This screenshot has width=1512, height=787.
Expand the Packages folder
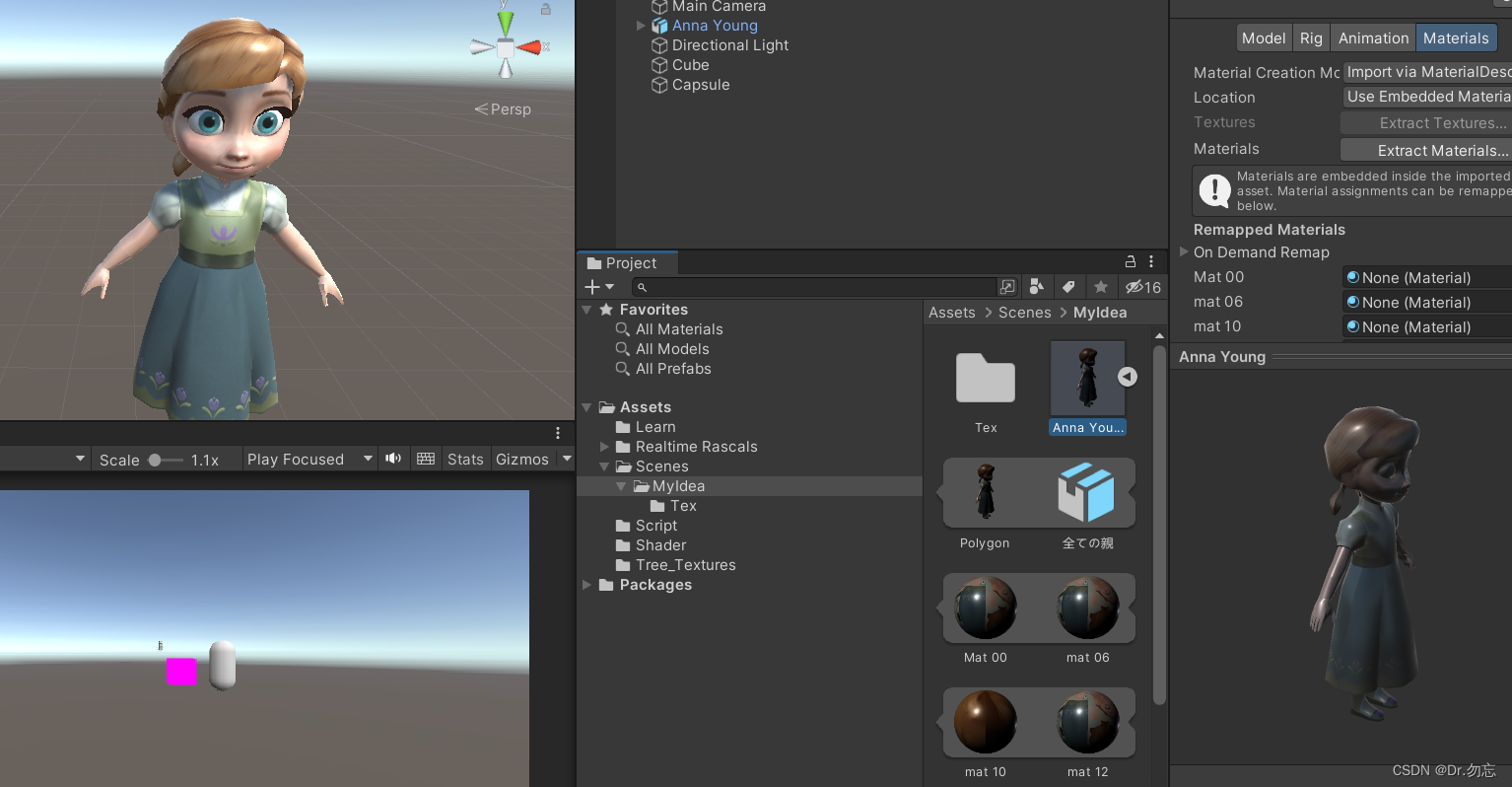(587, 585)
